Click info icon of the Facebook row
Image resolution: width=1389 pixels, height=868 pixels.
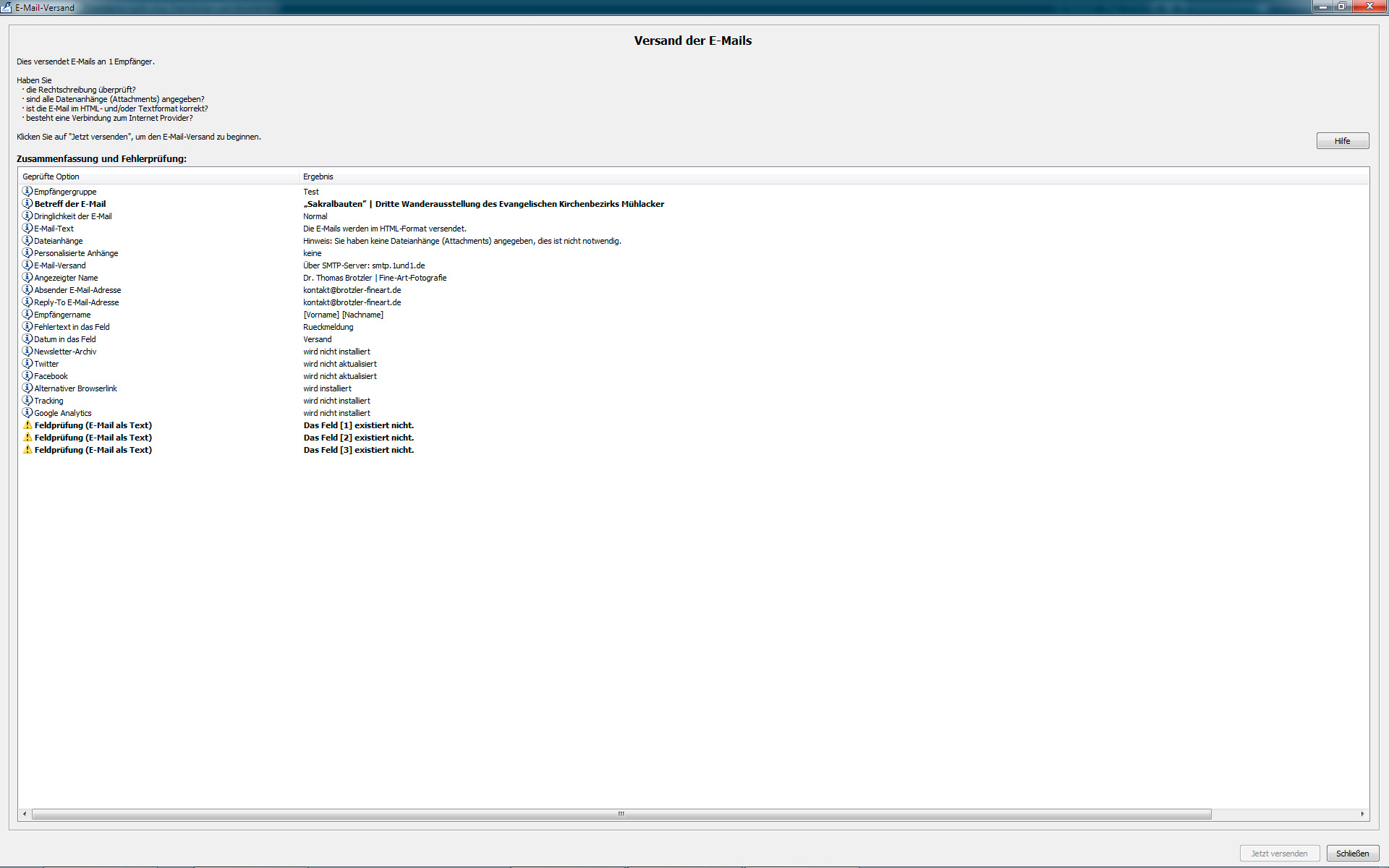tap(27, 376)
